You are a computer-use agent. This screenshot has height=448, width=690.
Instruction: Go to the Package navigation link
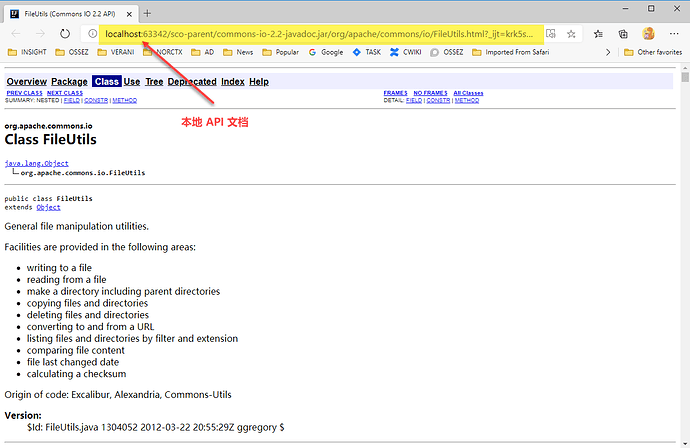click(x=69, y=81)
